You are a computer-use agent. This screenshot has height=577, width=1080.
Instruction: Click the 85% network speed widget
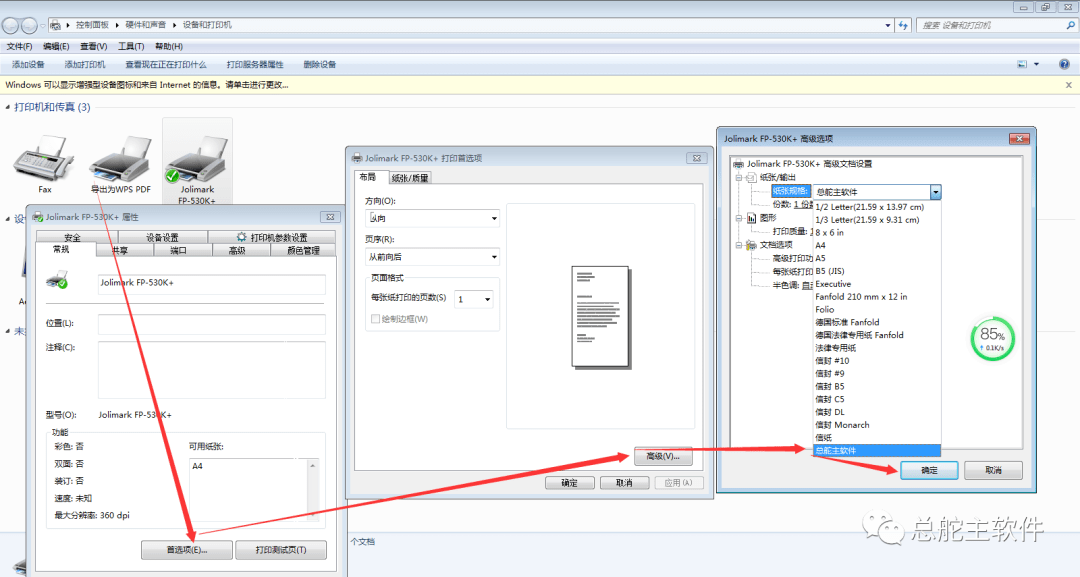pos(993,338)
